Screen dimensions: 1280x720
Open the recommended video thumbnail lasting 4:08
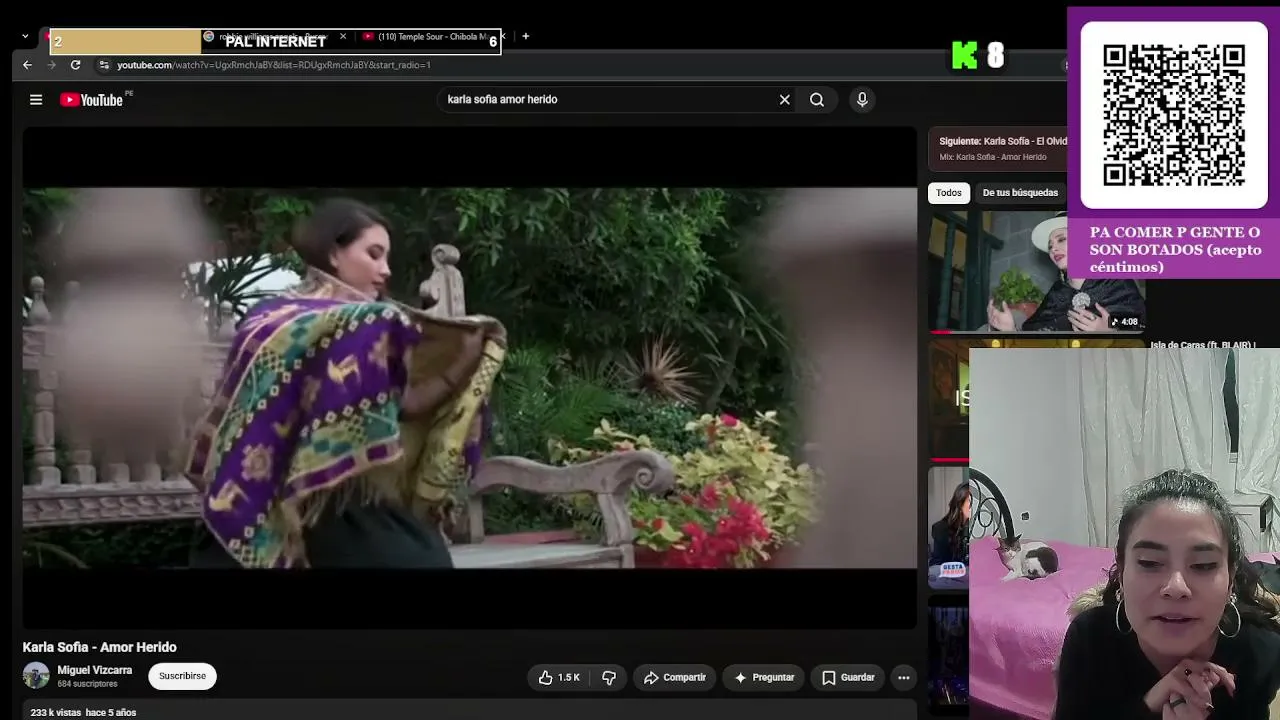[x=1036, y=271]
